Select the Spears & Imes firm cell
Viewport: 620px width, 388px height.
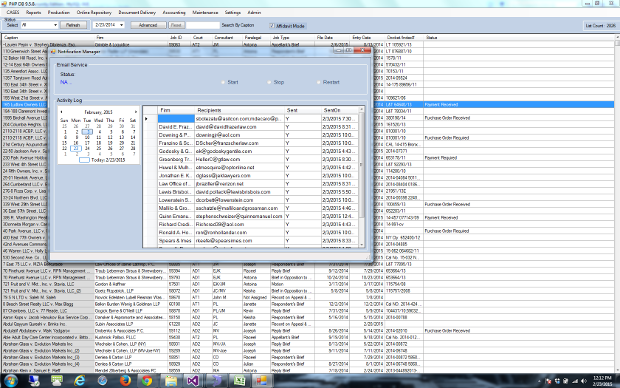(176, 240)
